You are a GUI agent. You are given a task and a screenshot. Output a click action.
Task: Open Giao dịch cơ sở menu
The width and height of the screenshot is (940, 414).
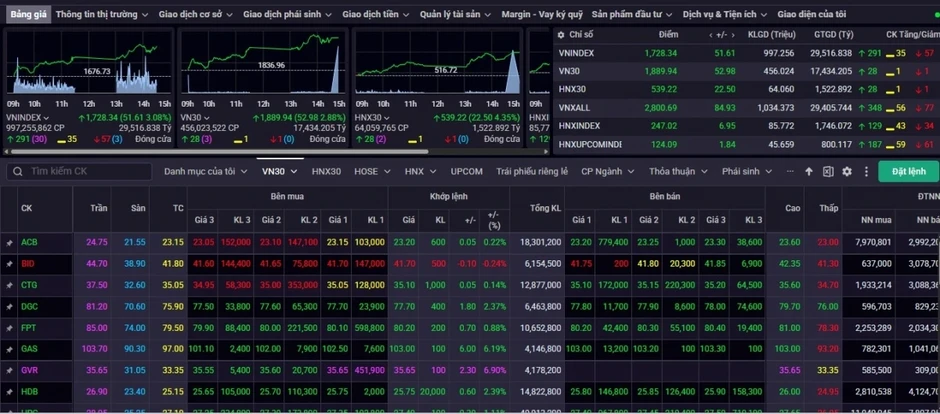[196, 14]
